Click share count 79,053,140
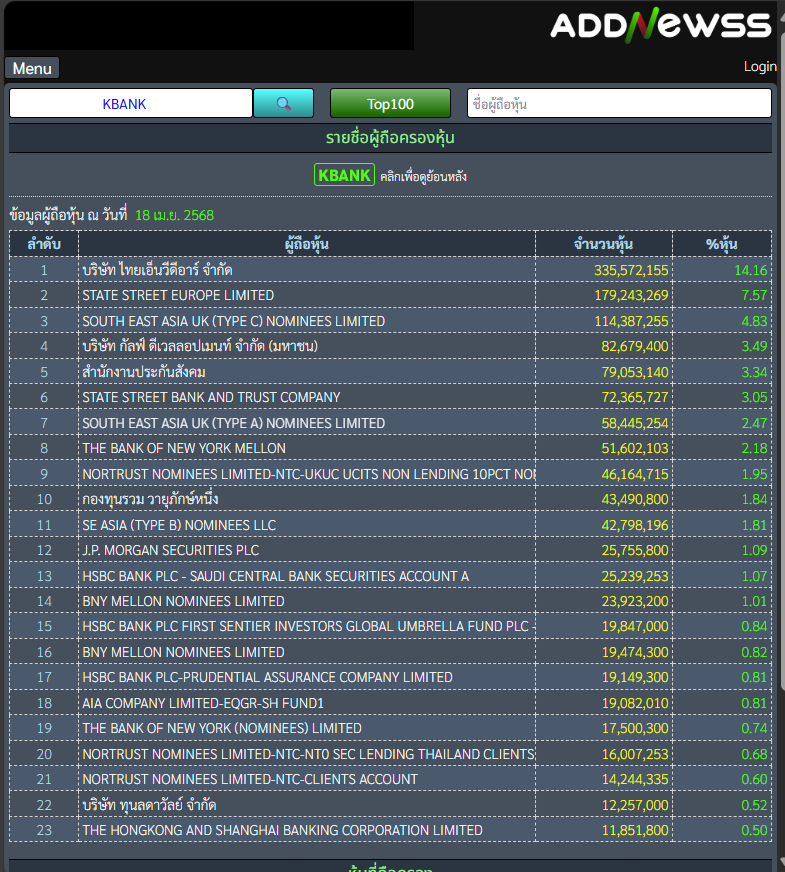 click(x=634, y=372)
